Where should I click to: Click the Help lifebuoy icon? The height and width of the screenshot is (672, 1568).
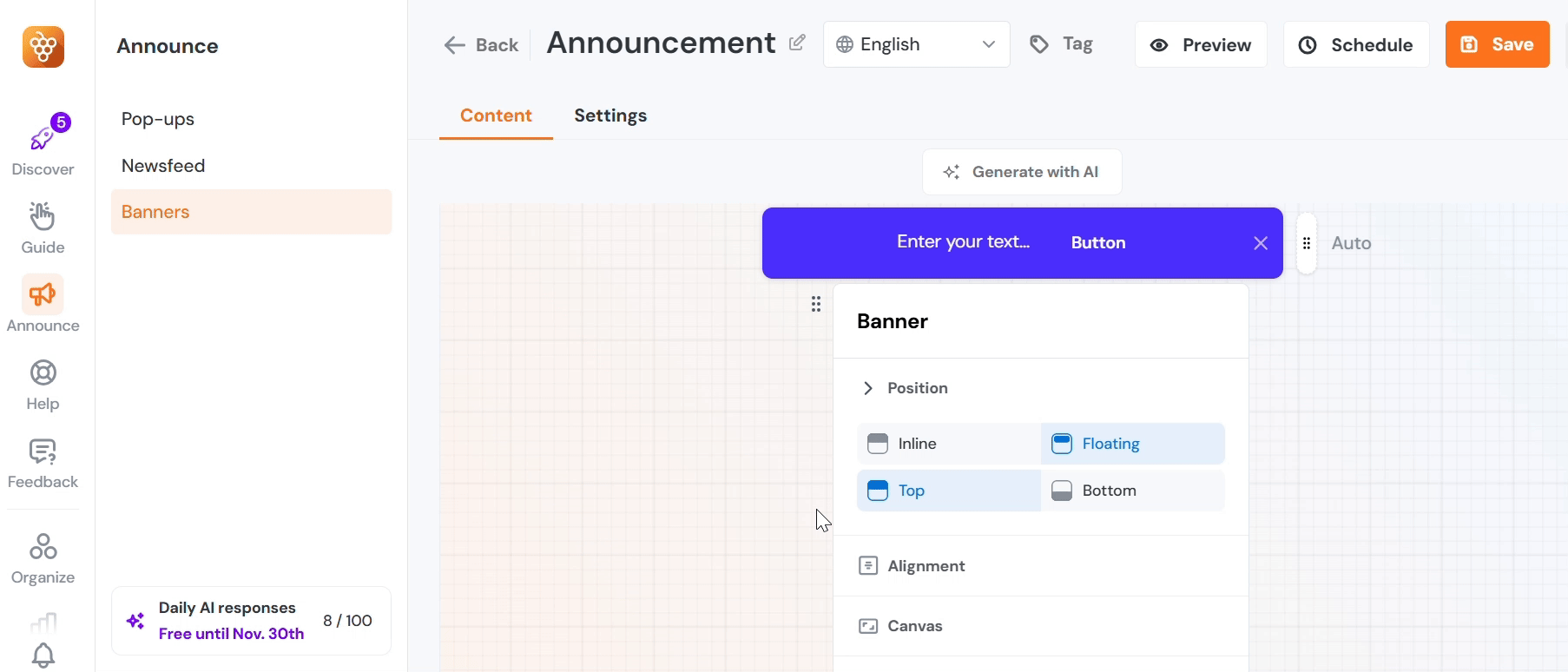point(43,373)
